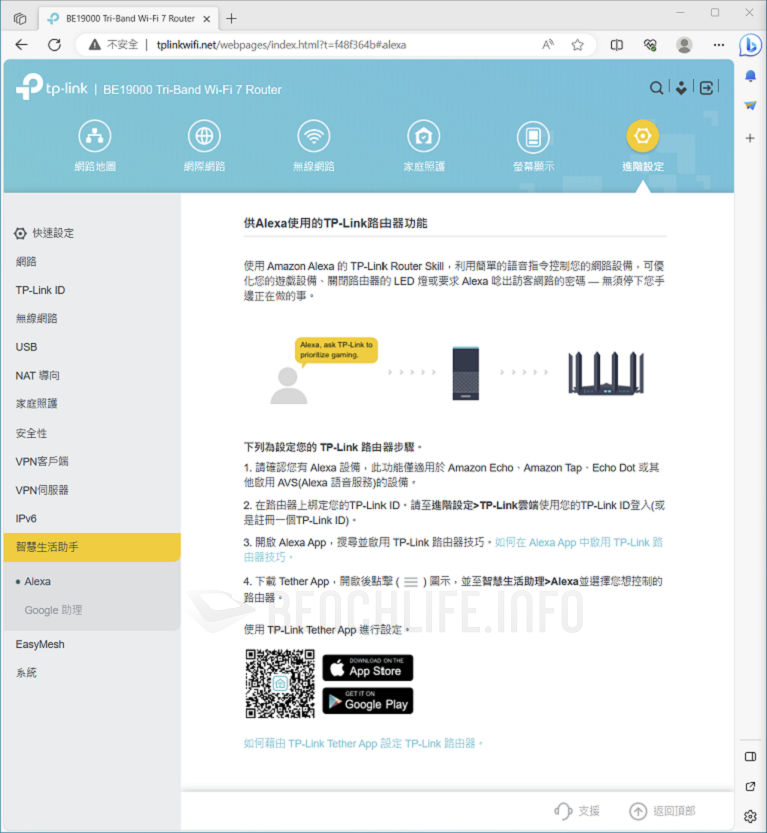This screenshot has width=767, height=833.
Task: Click the 支援 support button
Action: pos(577,811)
